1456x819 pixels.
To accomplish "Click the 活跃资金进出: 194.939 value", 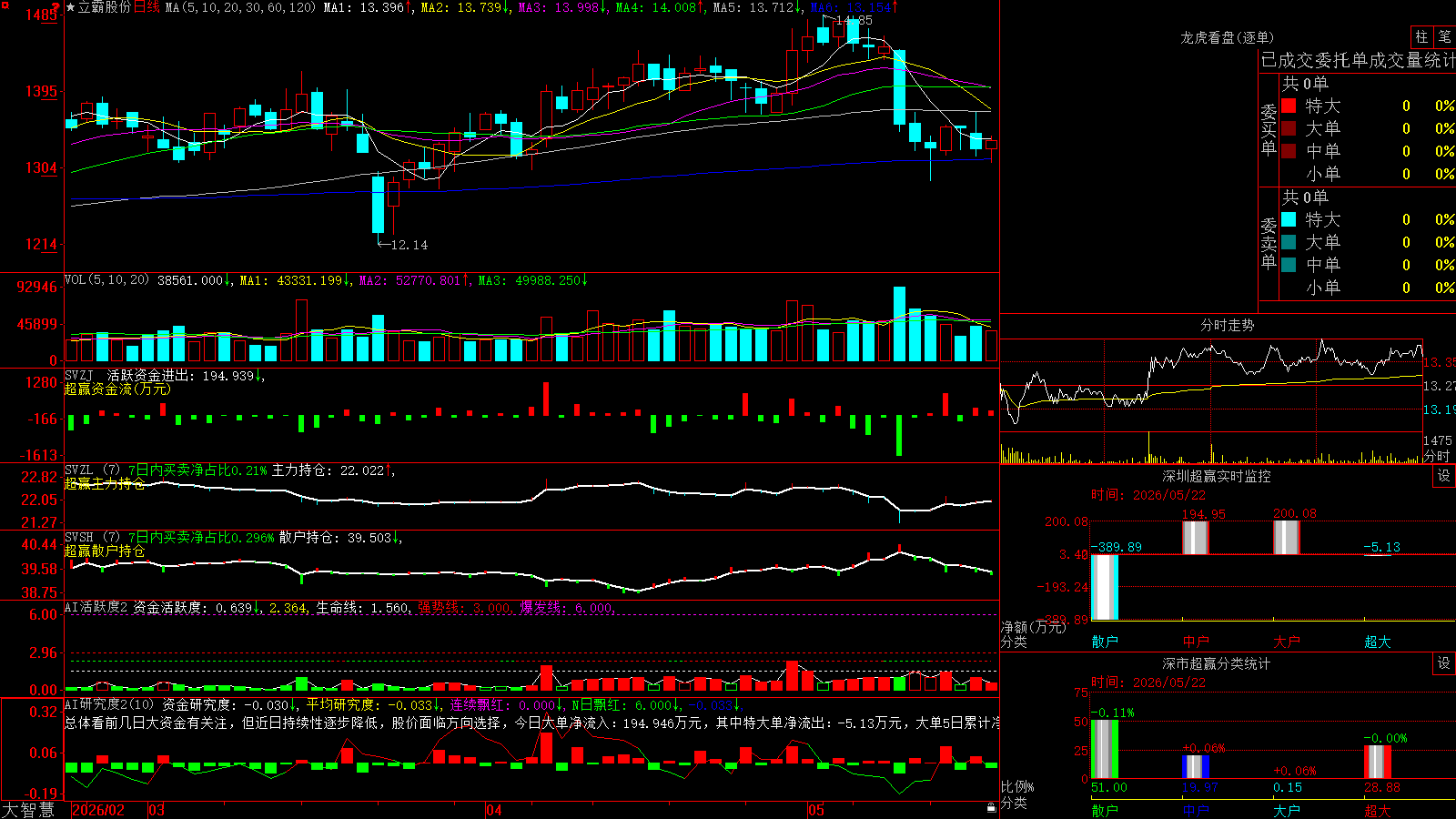I will pyautogui.click(x=180, y=376).
